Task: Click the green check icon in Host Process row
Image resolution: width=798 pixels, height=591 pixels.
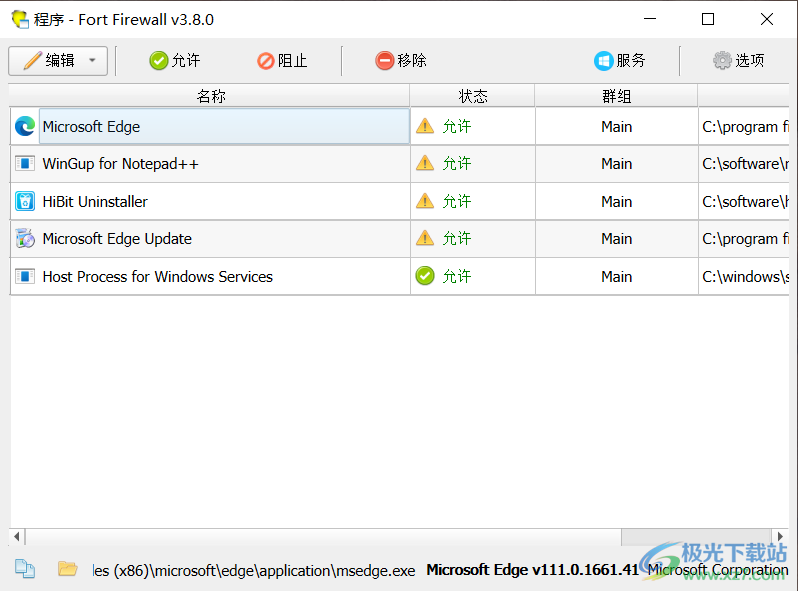Action: point(425,276)
